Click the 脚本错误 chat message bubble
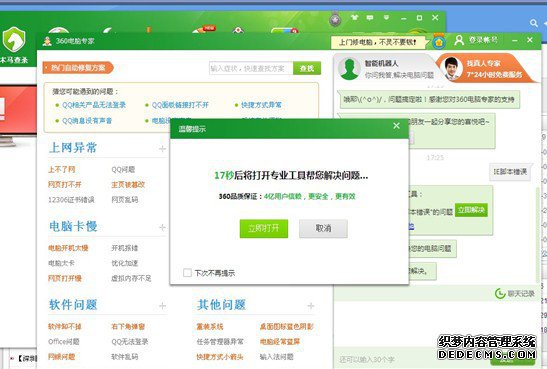The height and width of the screenshot is (369, 547). [x=510, y=172]
